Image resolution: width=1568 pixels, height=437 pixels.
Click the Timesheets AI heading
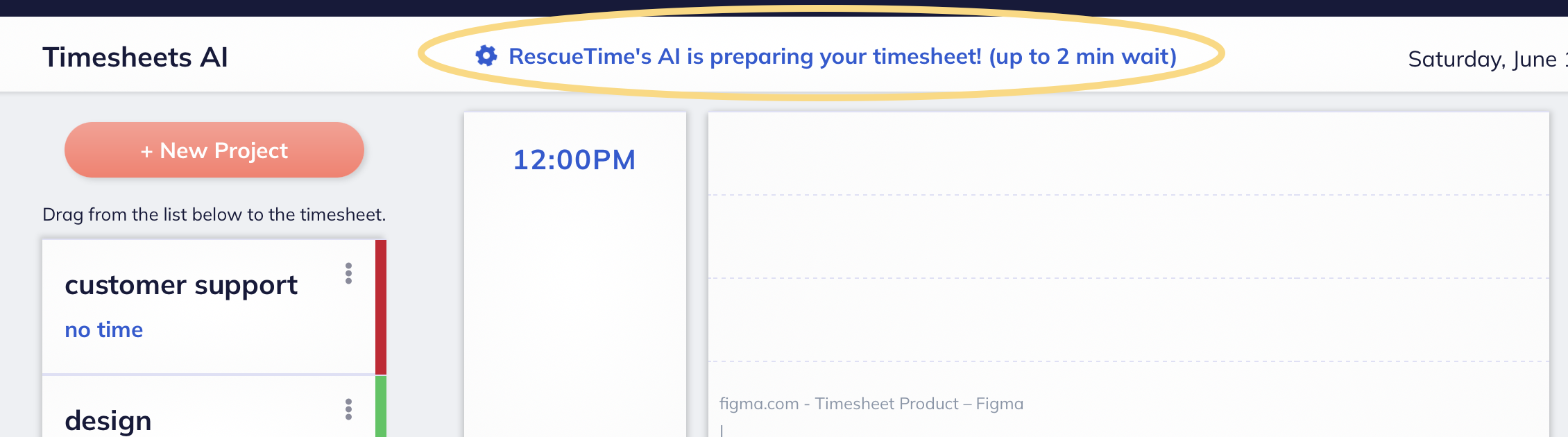point(135,58)
